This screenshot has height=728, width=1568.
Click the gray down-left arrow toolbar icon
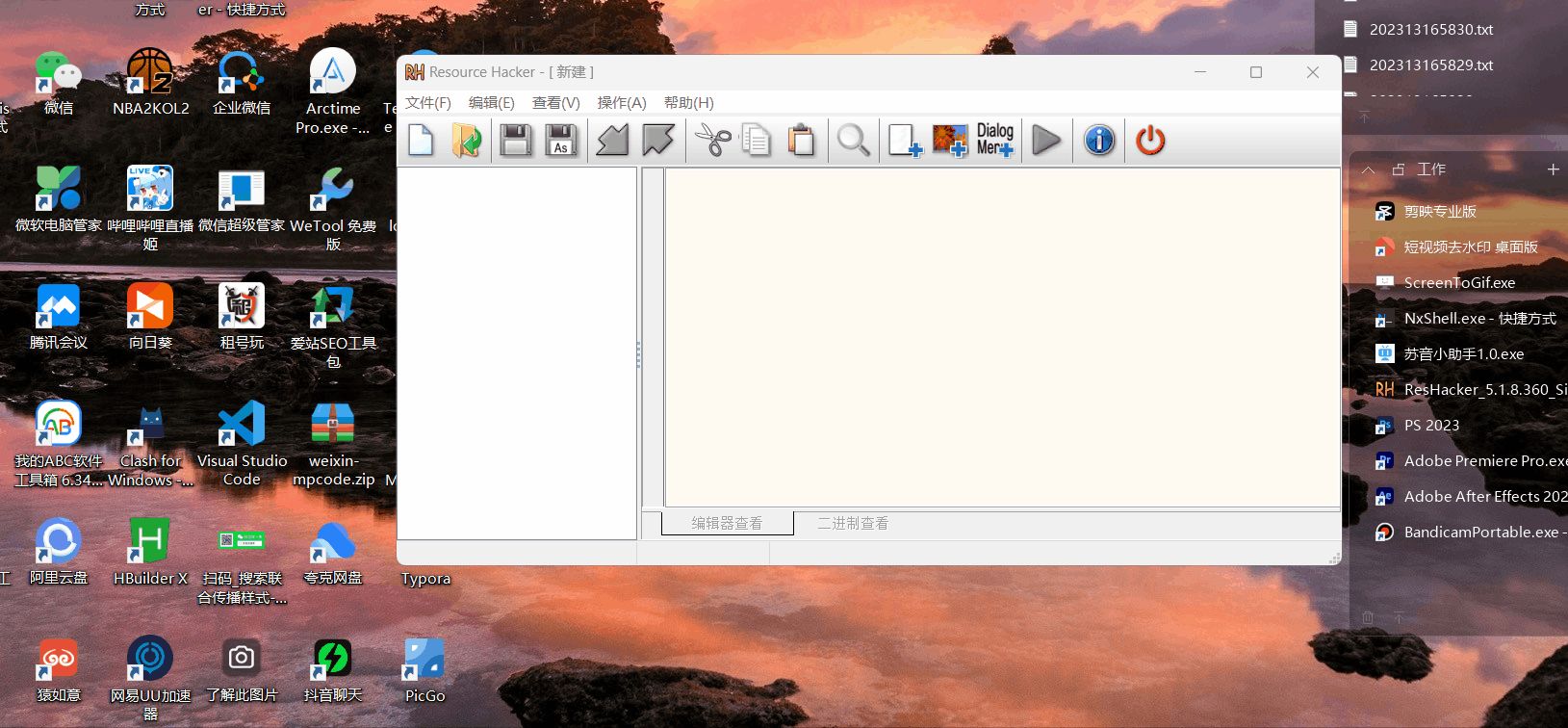(x=612, y=141)
